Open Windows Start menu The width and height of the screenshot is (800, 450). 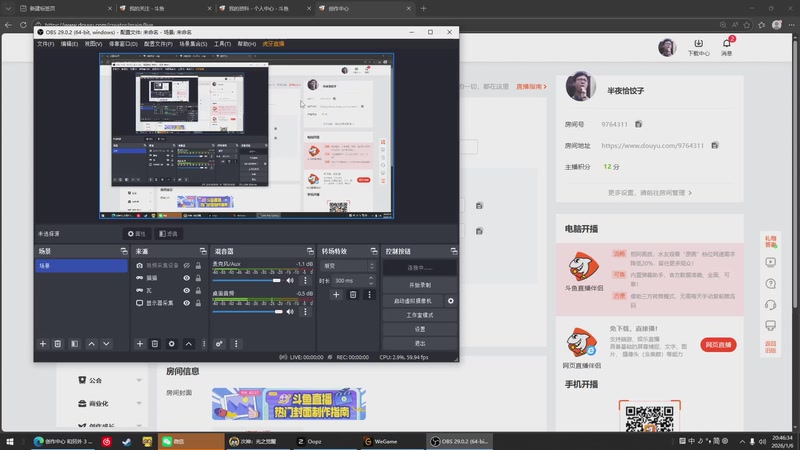point(9,441)
